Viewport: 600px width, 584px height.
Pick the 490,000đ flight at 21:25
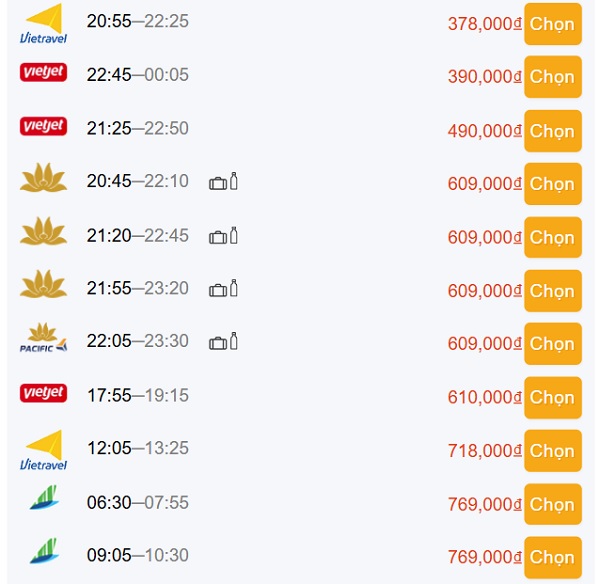pos(553,131)
